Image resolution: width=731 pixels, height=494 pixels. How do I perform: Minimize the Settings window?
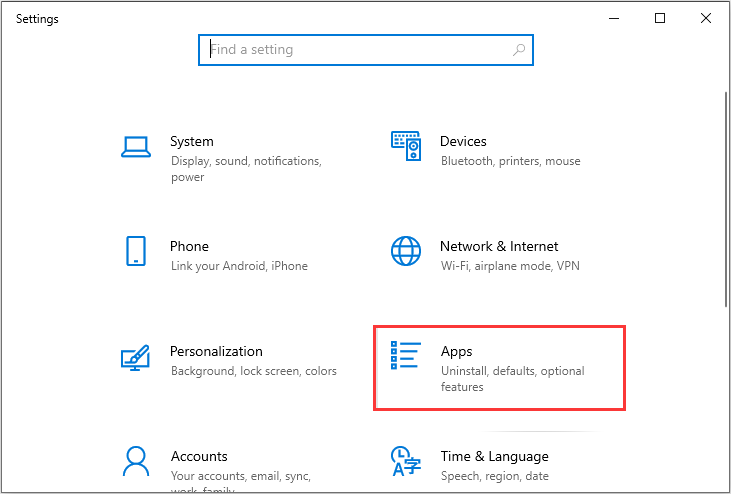tap(614, 18)
